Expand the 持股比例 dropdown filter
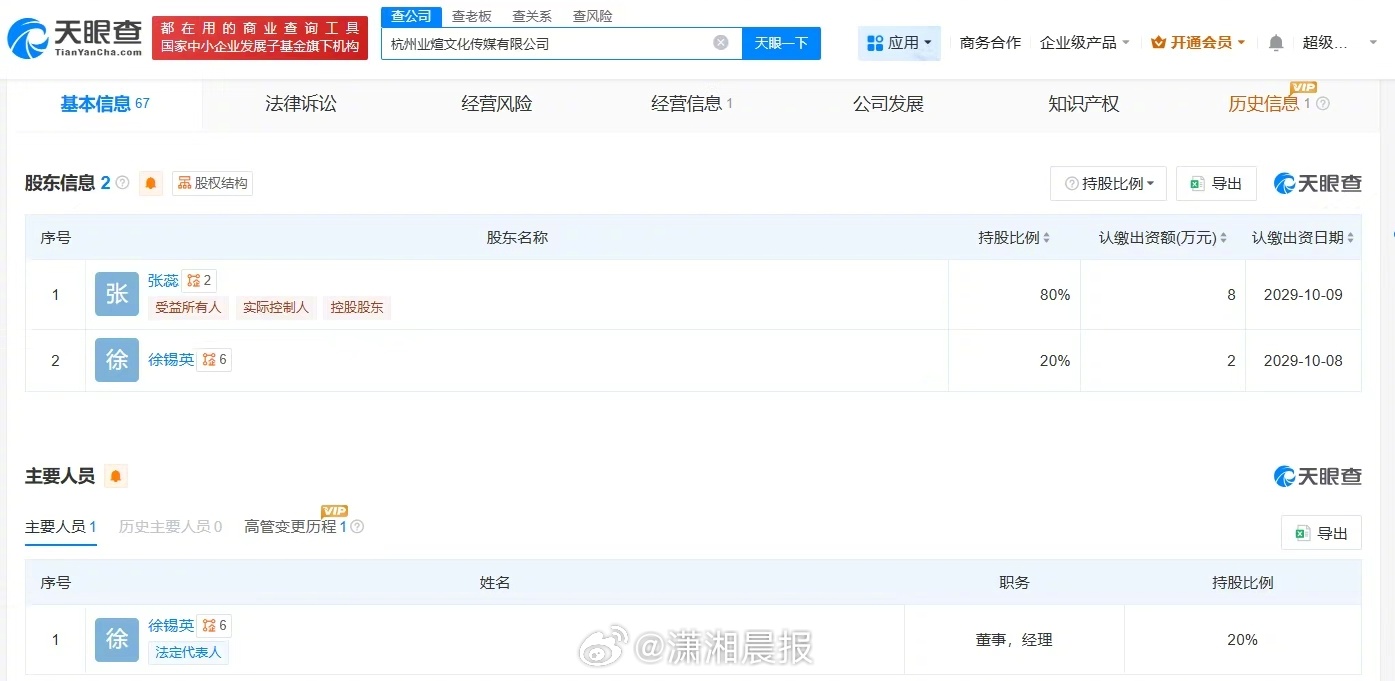This screenshot has width=1395, height=681. tap(1110, 184)
